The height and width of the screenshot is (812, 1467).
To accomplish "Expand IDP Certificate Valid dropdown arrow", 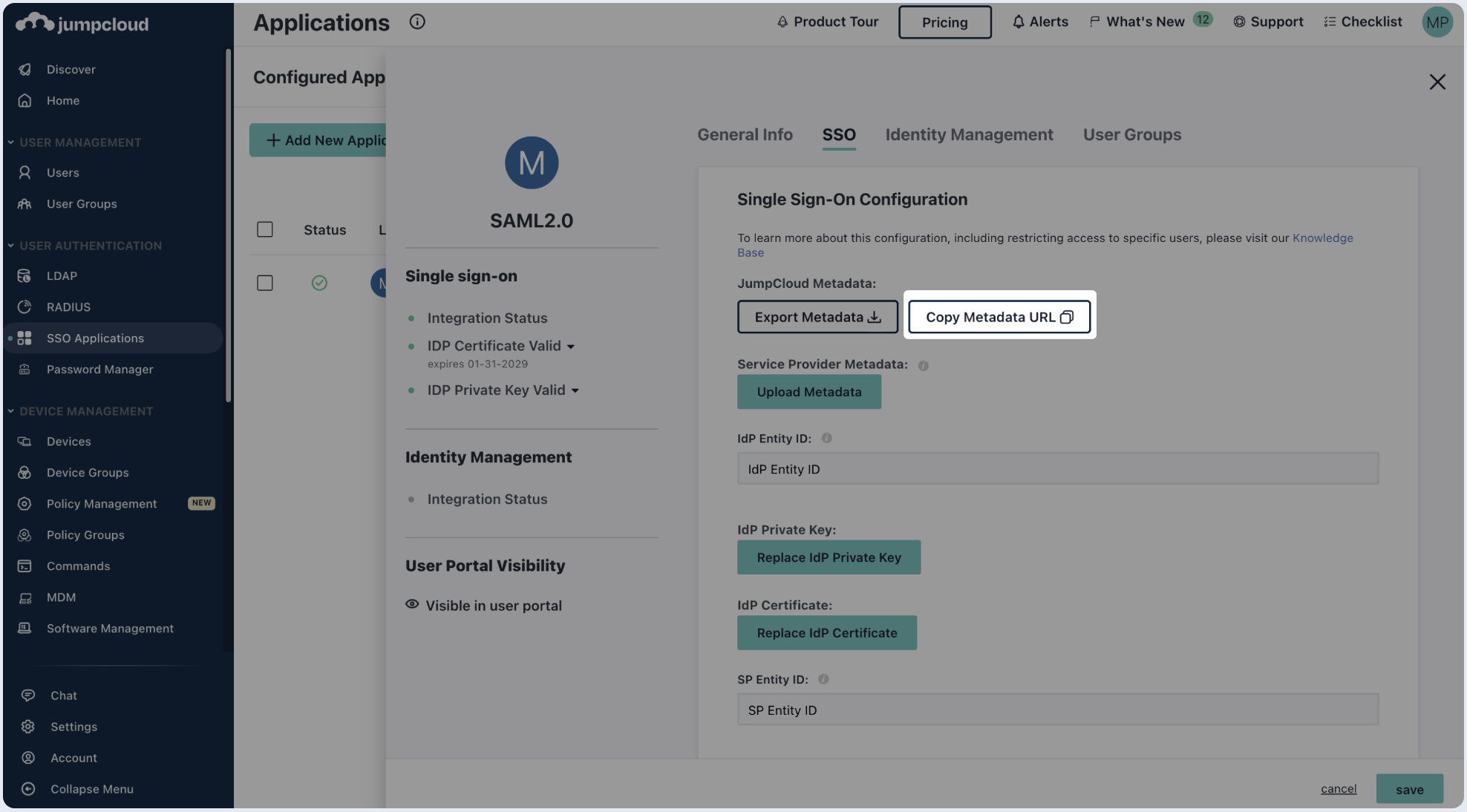I will pos(571,347).
